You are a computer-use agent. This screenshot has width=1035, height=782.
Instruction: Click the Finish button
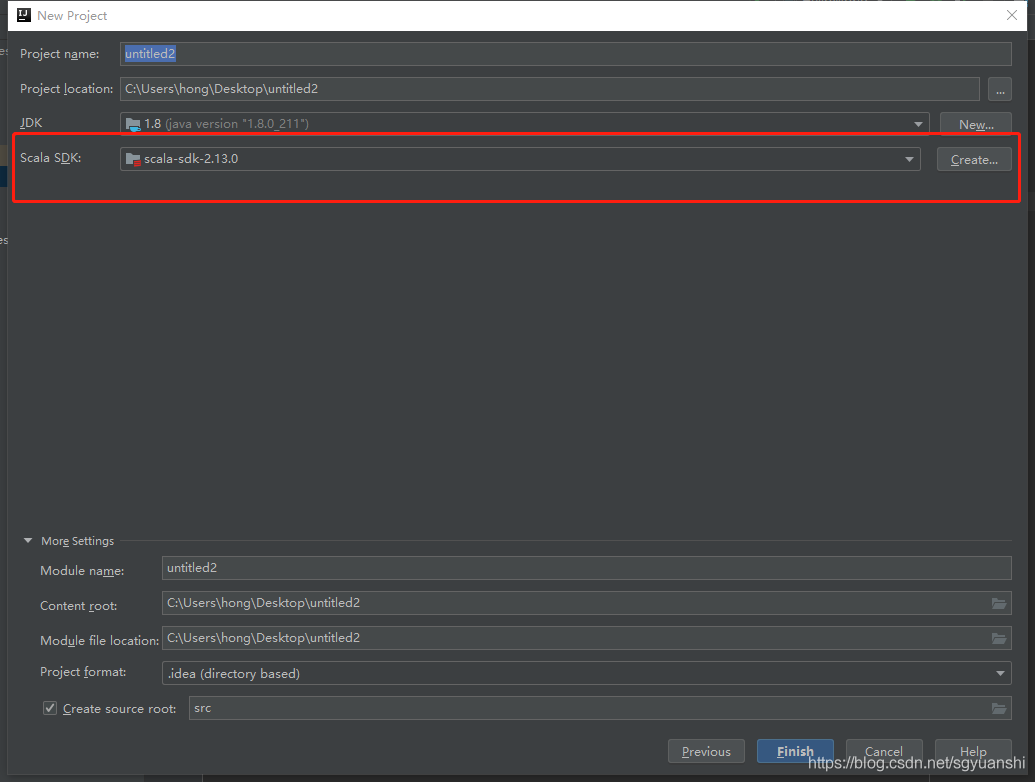[x=795, y=751]
